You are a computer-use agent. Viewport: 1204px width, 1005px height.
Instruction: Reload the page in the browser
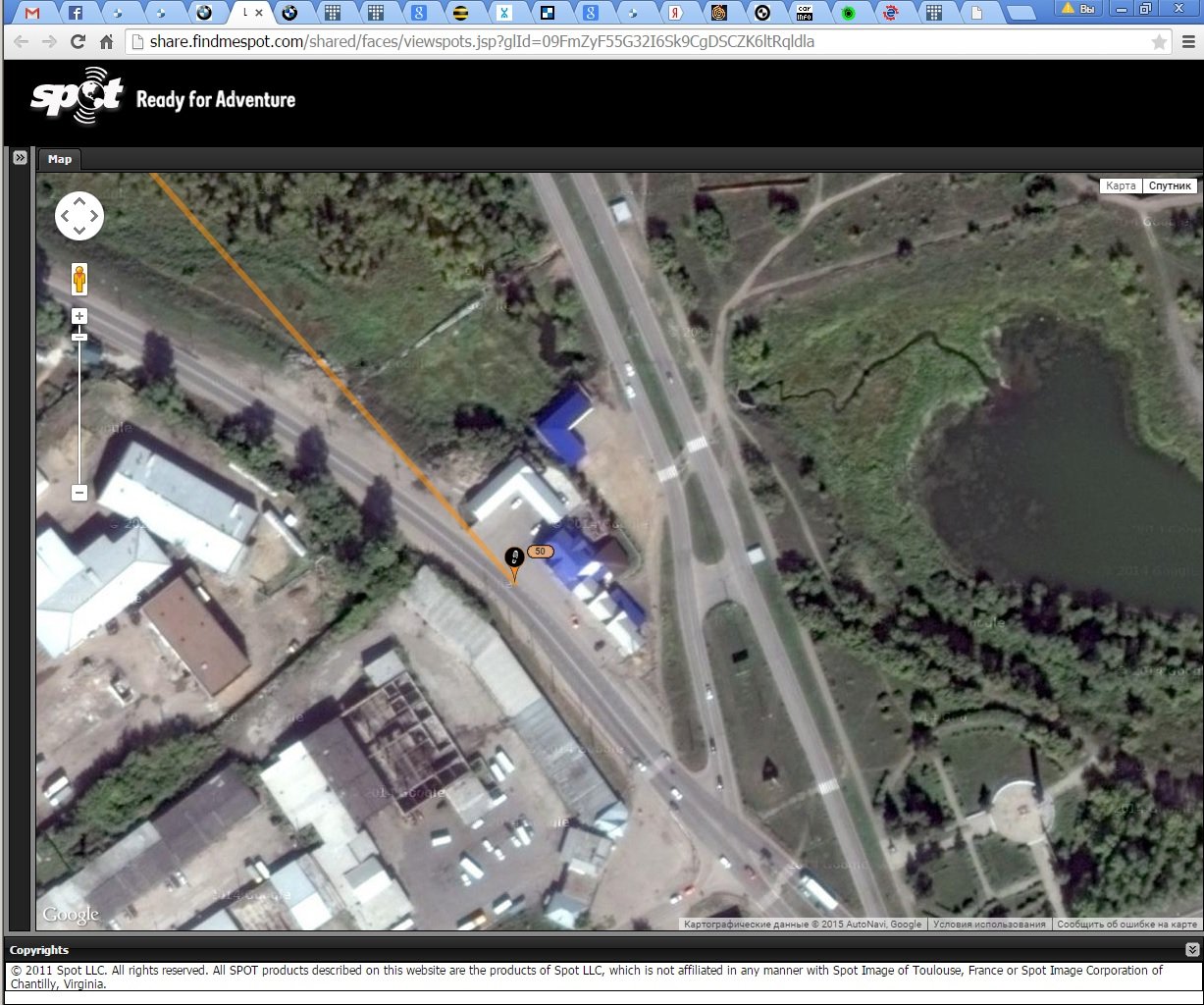(79, 42)
